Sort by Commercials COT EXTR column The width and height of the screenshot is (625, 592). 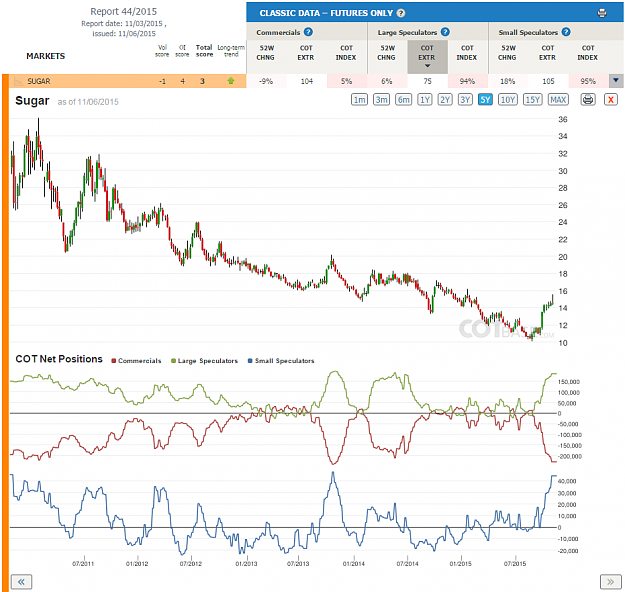pyautogui.click(x=306, y=53)
